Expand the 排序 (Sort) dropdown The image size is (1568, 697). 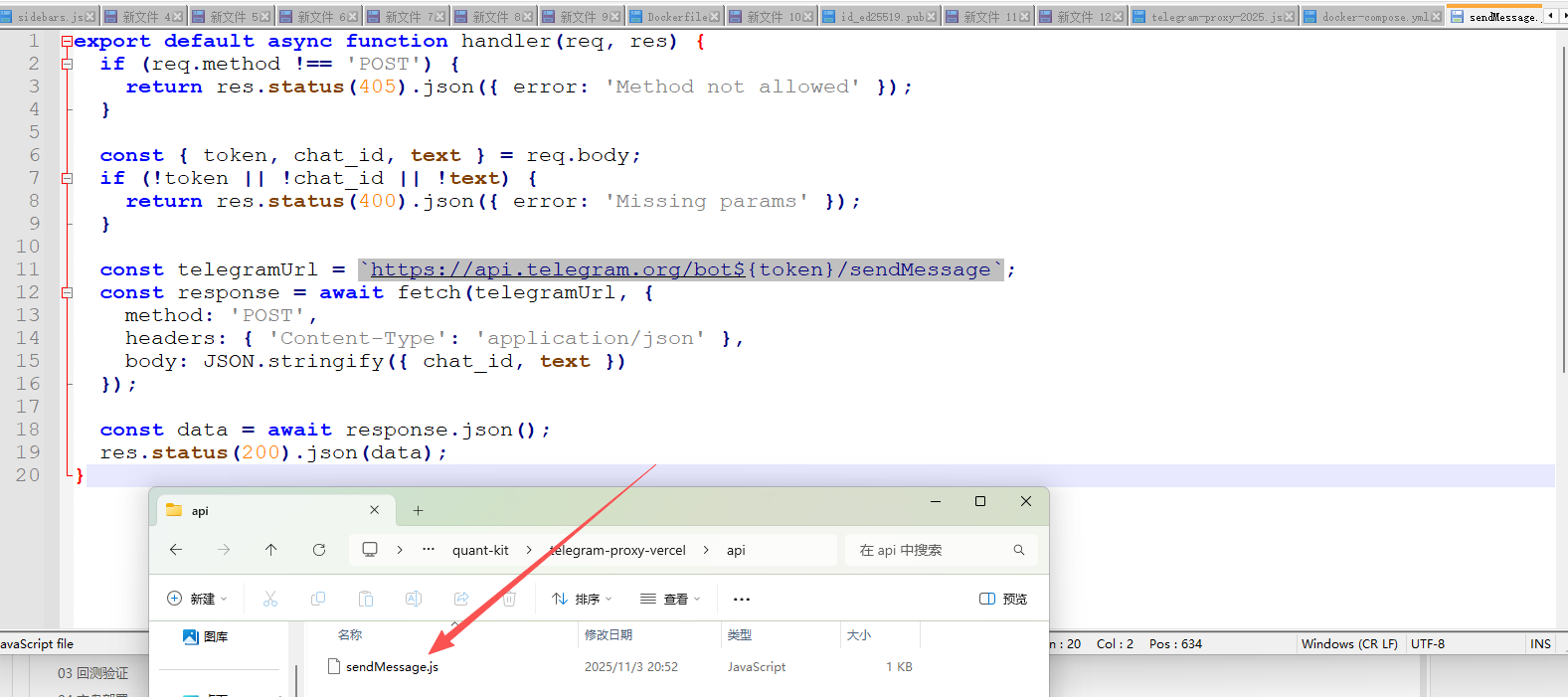[x=582, y=599]
